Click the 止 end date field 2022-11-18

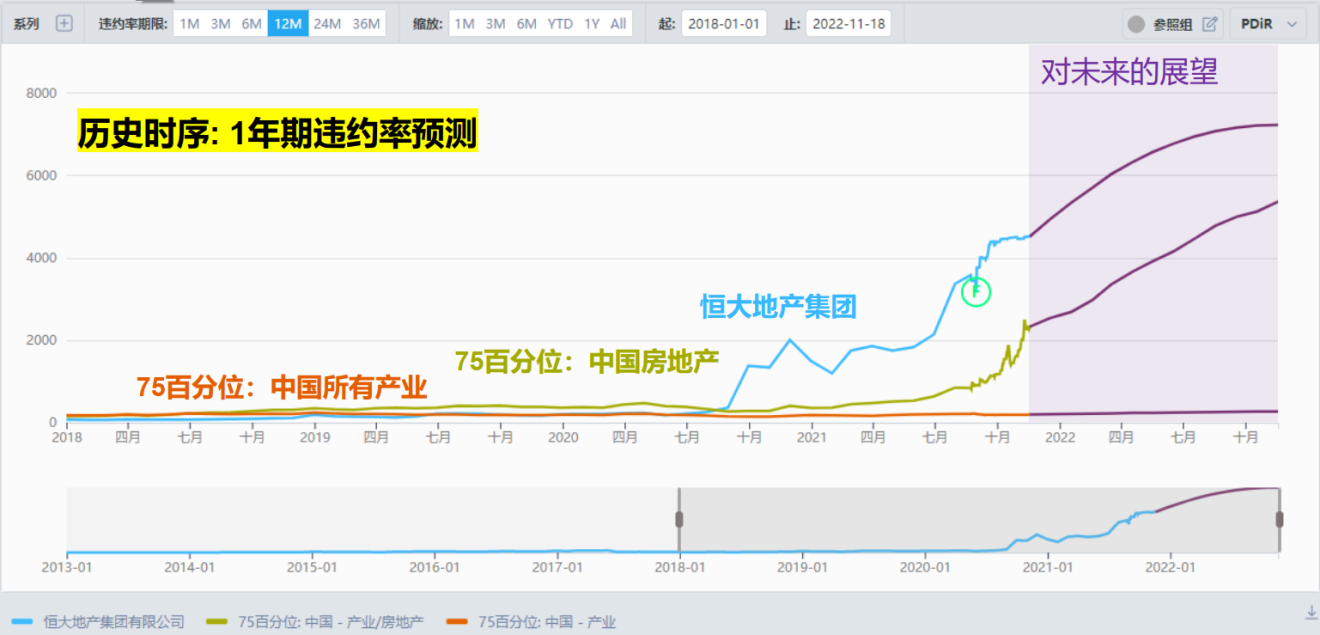(x=848, y=24)
